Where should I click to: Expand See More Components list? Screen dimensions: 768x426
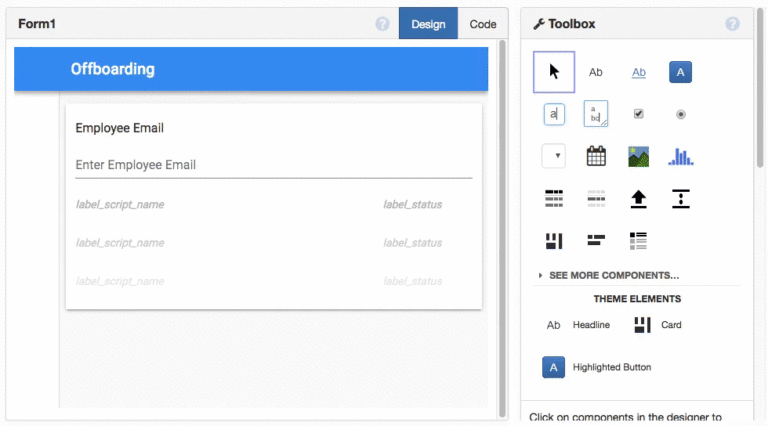613,275
